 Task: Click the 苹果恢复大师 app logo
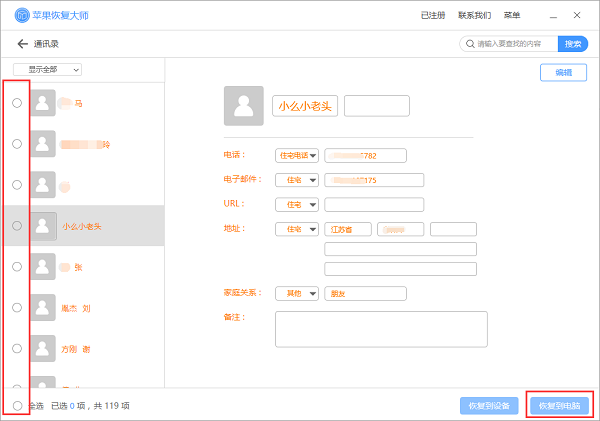click(21, 15)
